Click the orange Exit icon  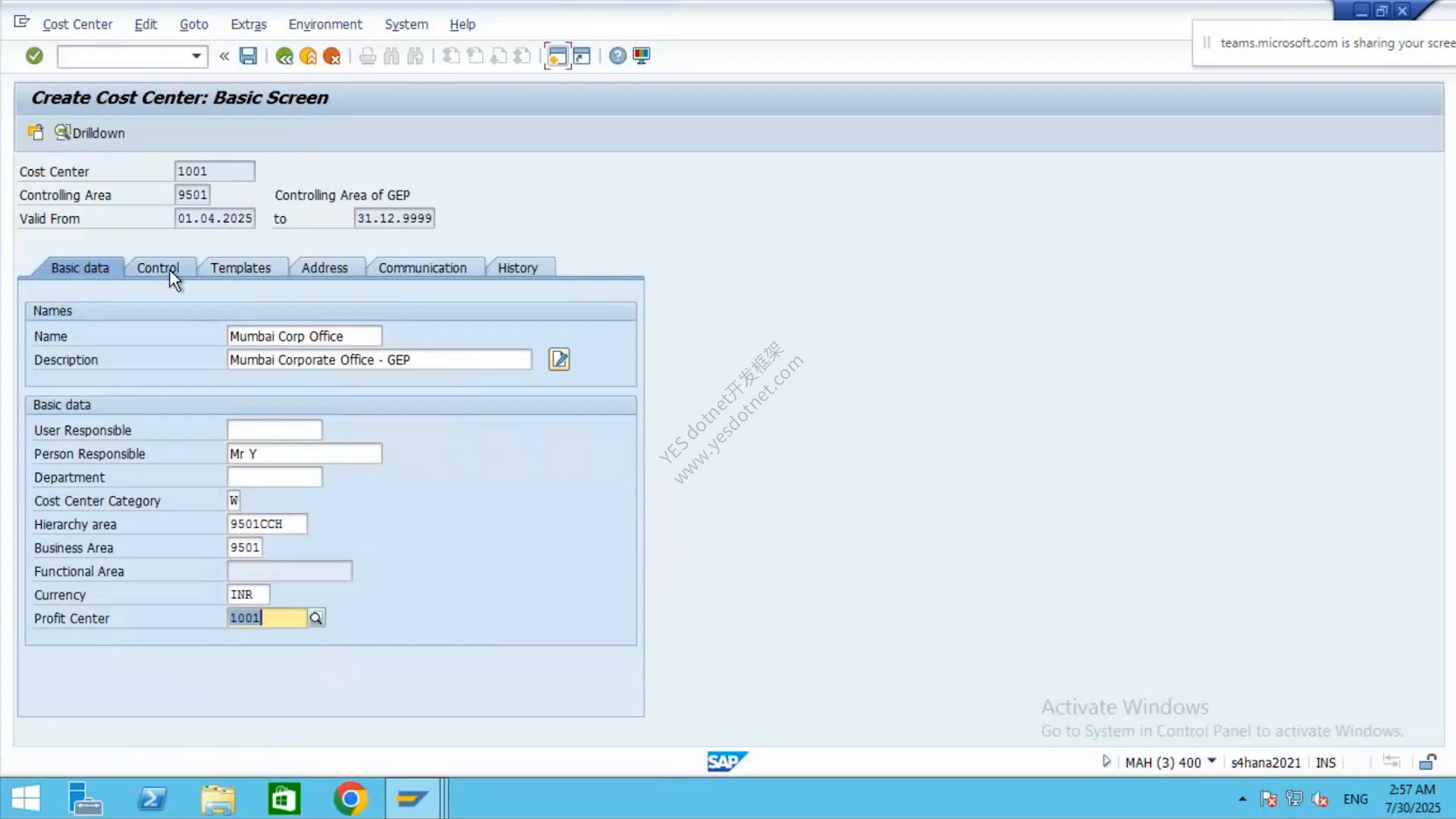coord(308,56)
